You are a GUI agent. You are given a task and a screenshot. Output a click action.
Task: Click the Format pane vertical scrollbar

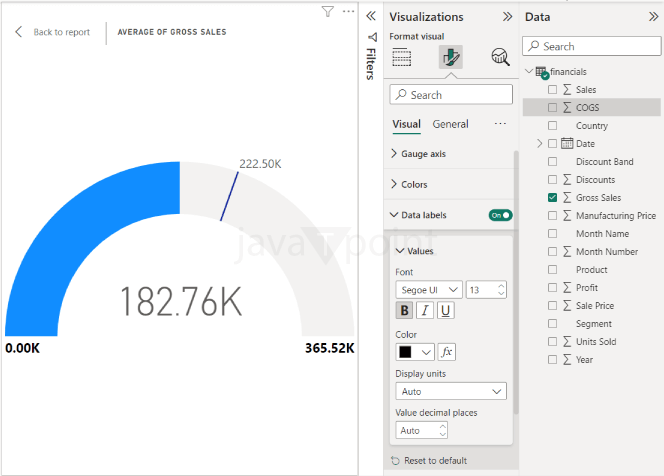516,282
